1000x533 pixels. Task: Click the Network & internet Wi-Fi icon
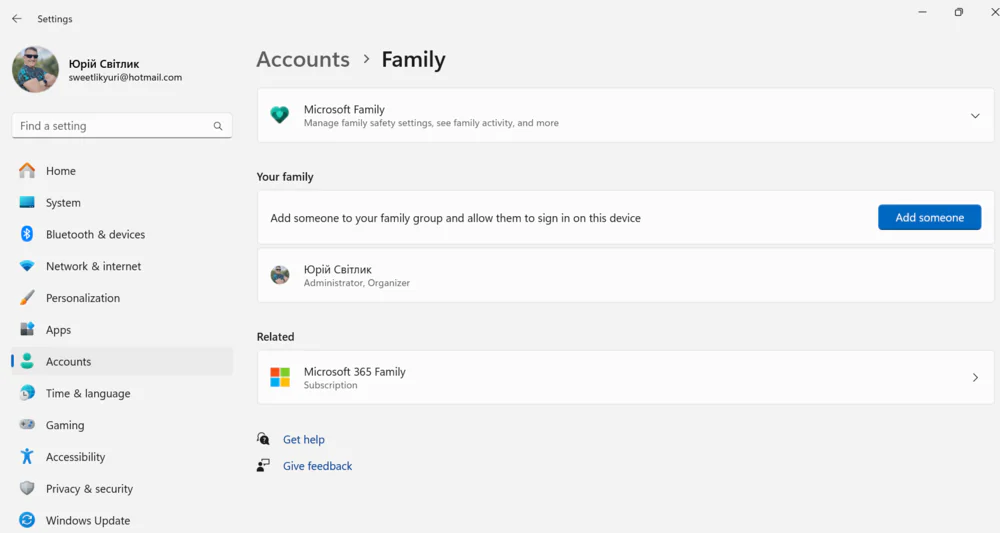(x=27, y=266)
